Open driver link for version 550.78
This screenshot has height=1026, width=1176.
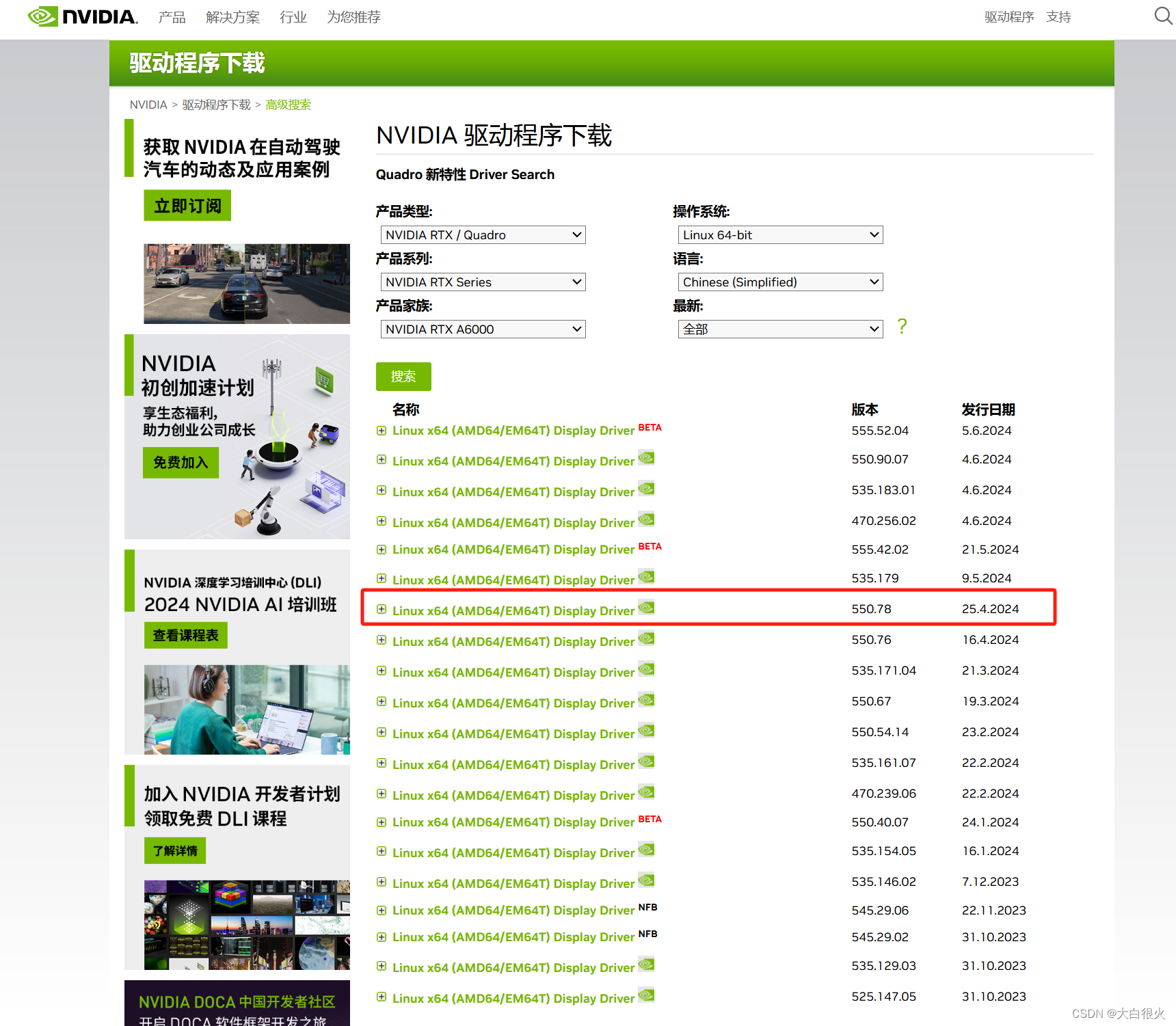click(x=513, y=611)
